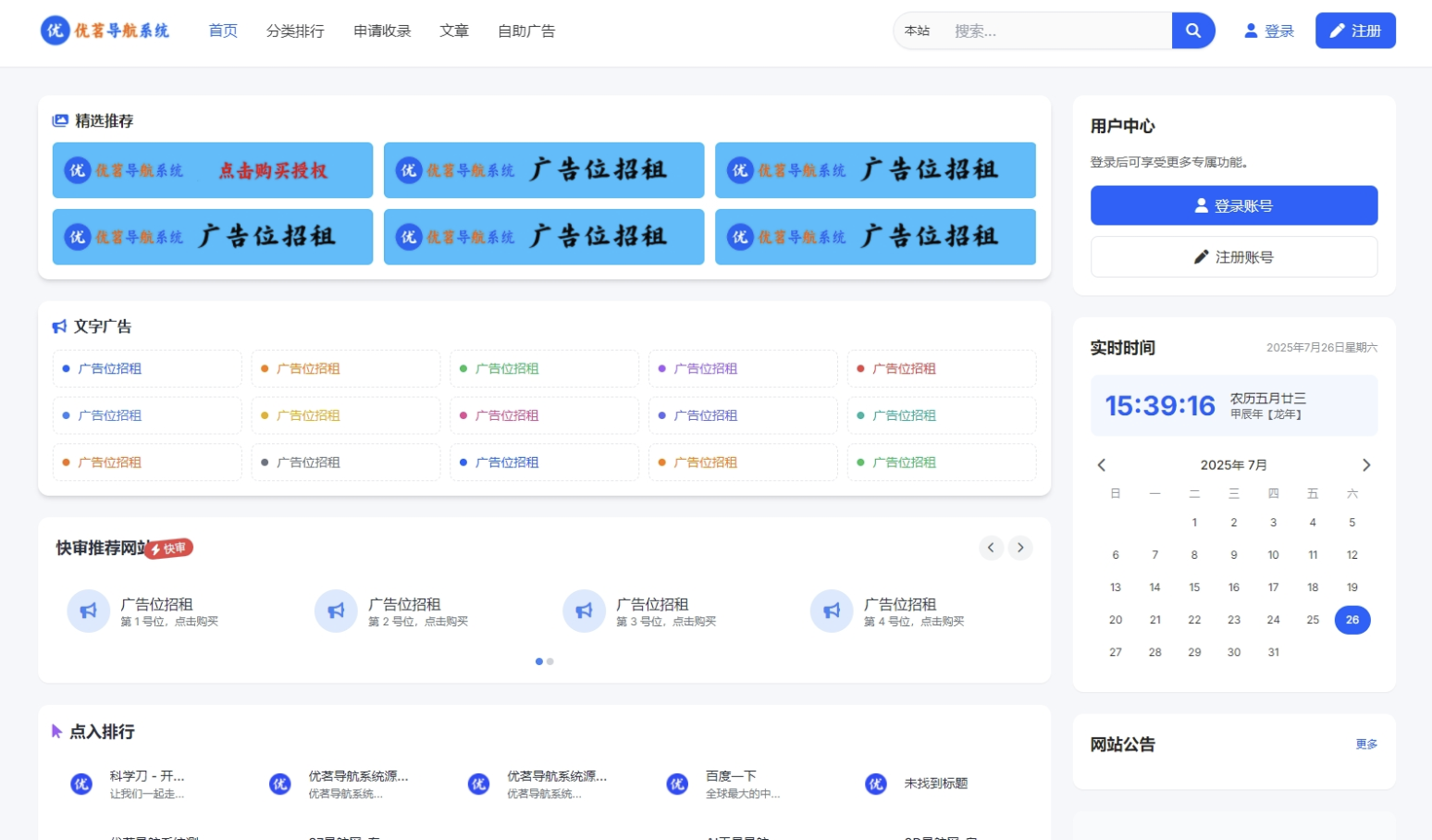The width and height of the screenshot is (1432, 840).
Task: Click megaphone icon of slot 1 ad
Action: click(89, 611)
